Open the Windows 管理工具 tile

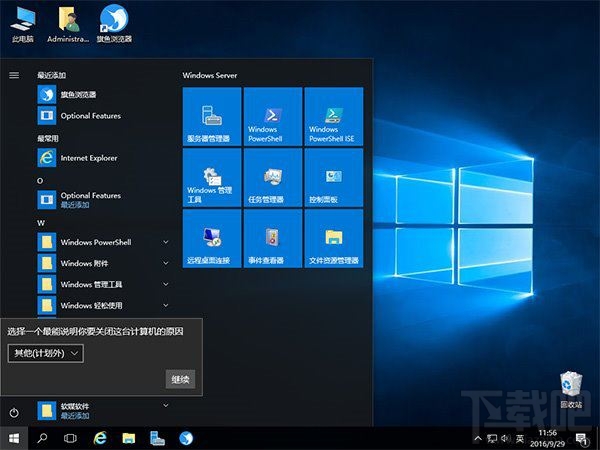coord(212,178)
